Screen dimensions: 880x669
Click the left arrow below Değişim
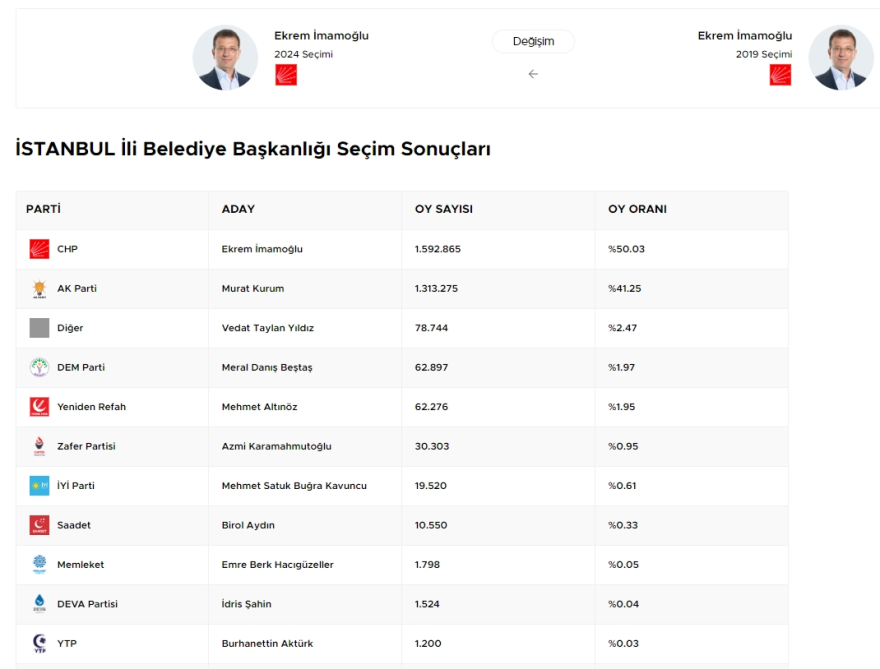[x=533, y=74]
